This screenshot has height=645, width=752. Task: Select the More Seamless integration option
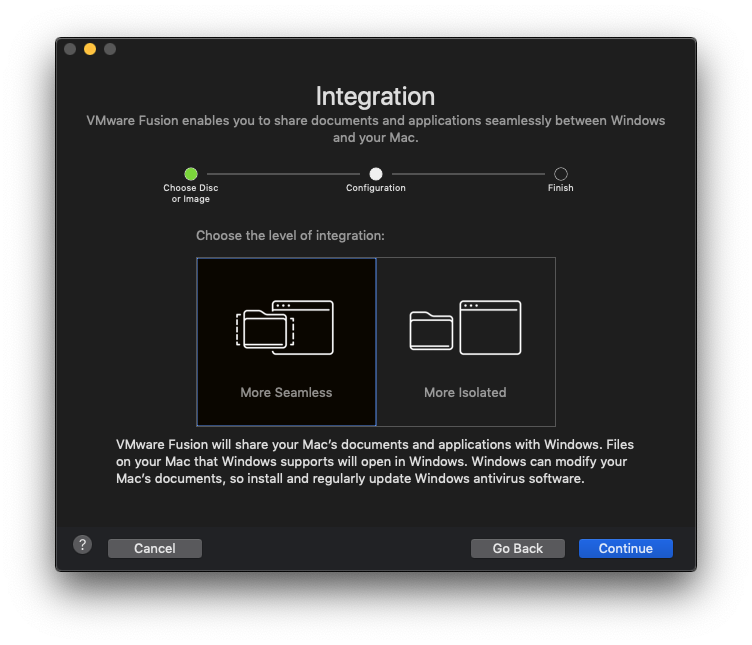pyautogui.click(x=286, y=342)
